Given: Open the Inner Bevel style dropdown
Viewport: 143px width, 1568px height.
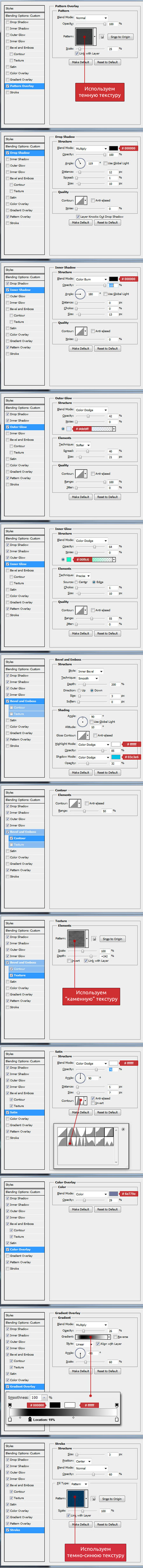Looking at the screenshot, I should [x=91, y=672].
